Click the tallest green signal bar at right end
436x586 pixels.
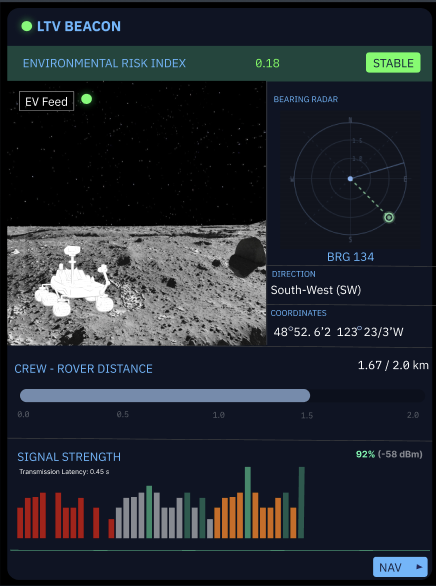click(x=302, y=503)
